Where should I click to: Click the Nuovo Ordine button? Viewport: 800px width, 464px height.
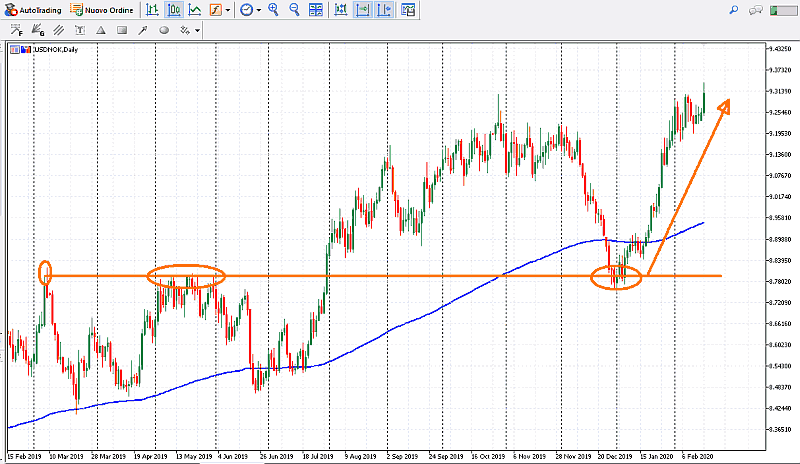click(x=102, y=10)
